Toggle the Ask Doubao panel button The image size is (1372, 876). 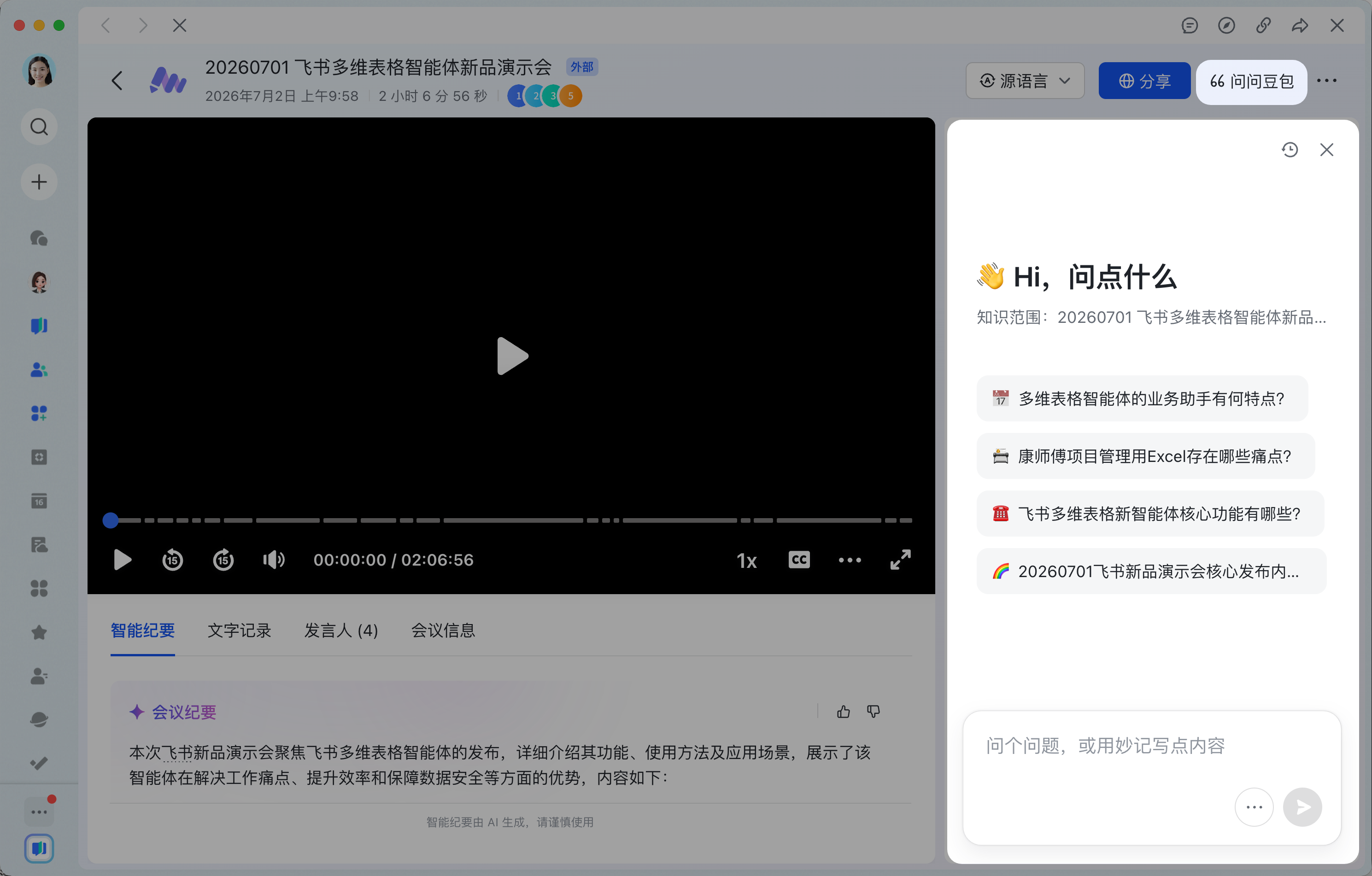tap(1251, 82)
